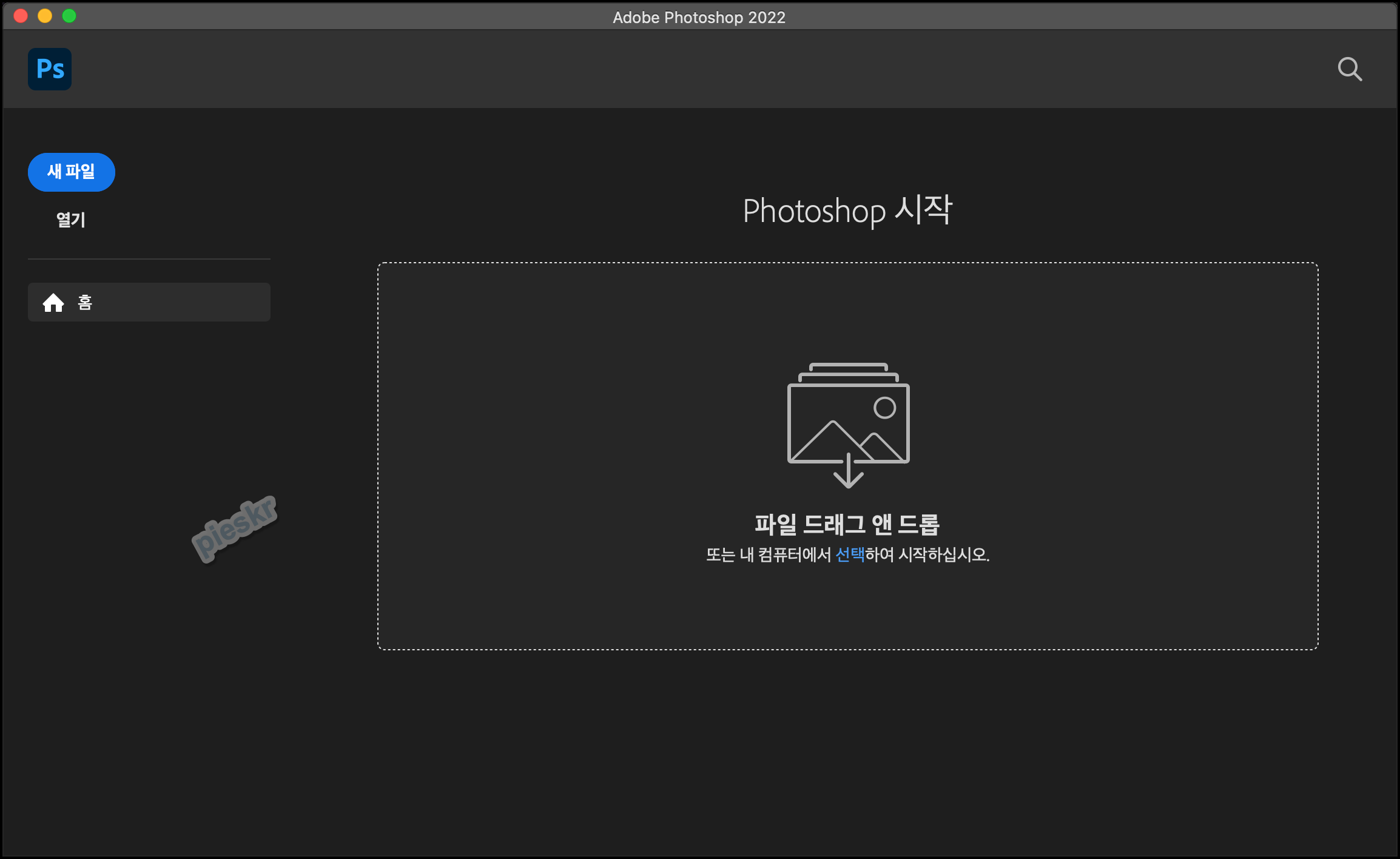Open search with the magnifier icon
Image resolution: width=1400 pixels, height=859 pixels.
click(1350, 69)
